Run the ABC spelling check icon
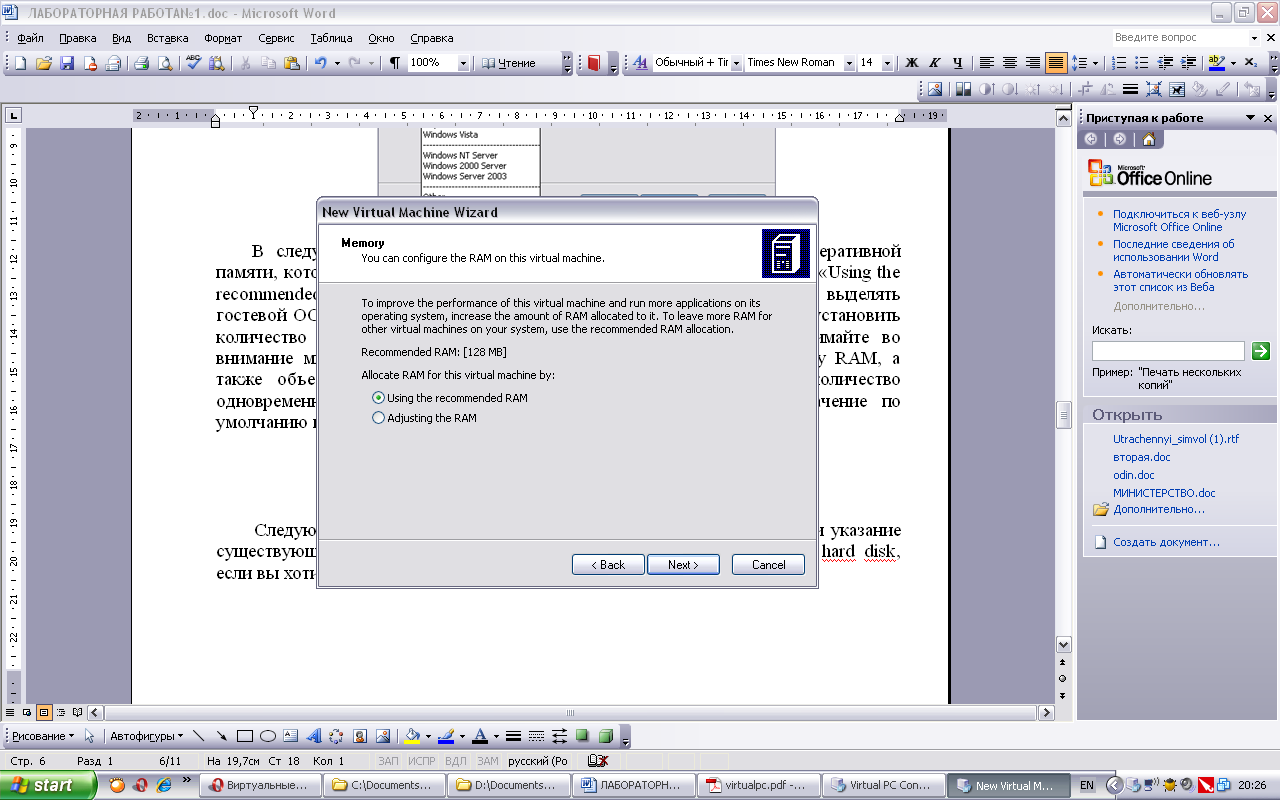 (x=194, y=63)
